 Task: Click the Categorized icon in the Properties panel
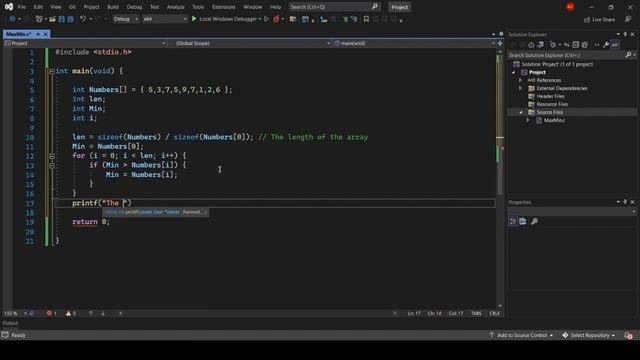[513, 221]
